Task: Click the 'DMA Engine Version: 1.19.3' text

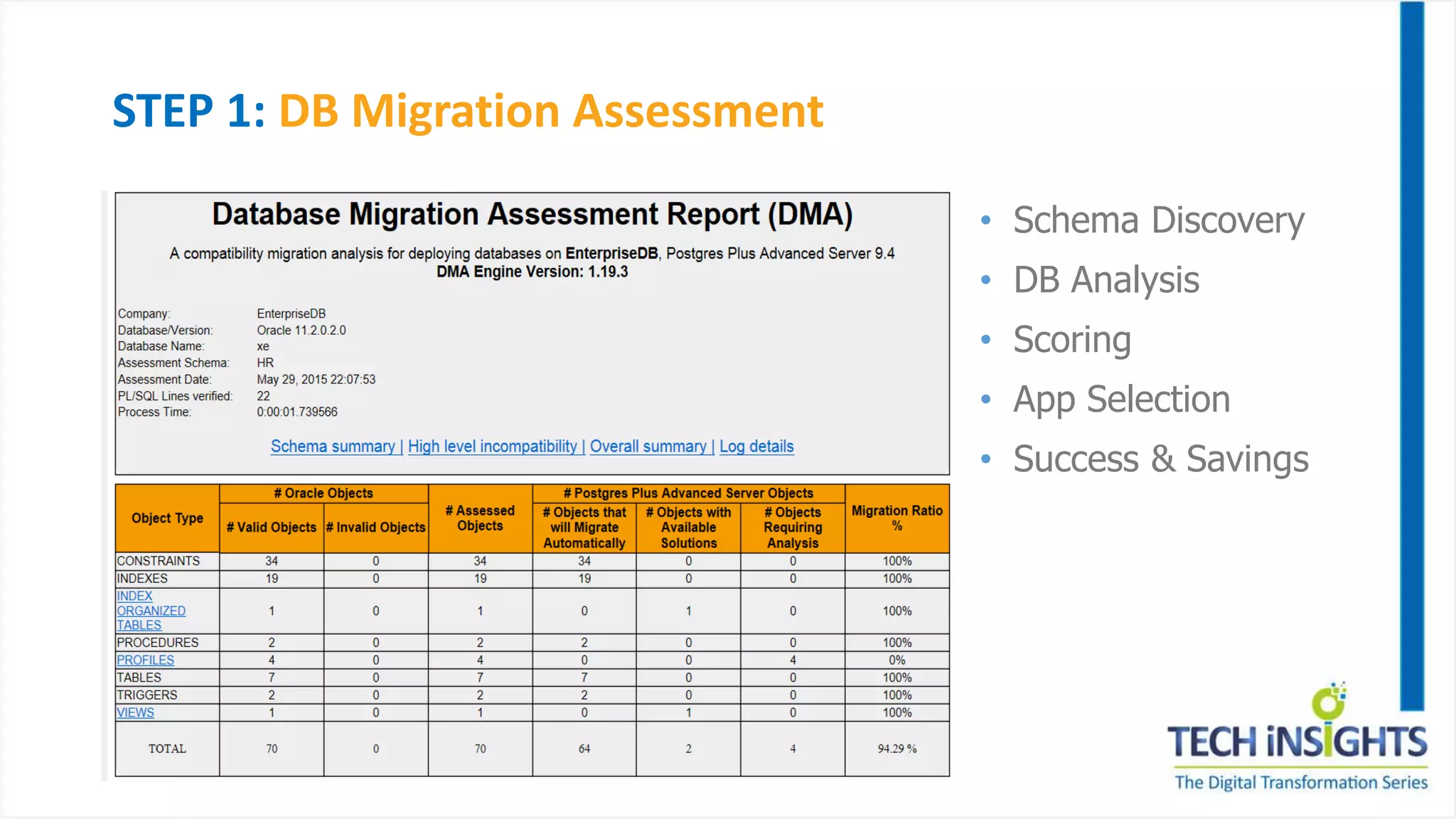Action: [x=532, y=272]
